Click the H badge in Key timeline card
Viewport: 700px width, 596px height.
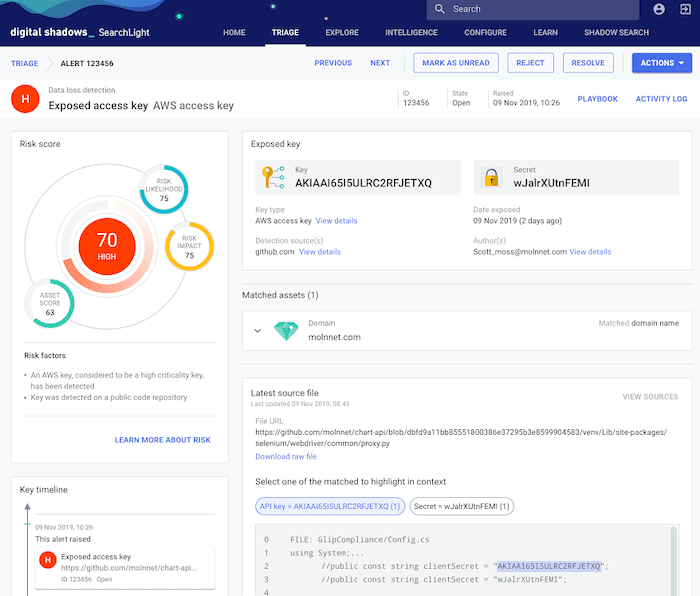point(48,559)
